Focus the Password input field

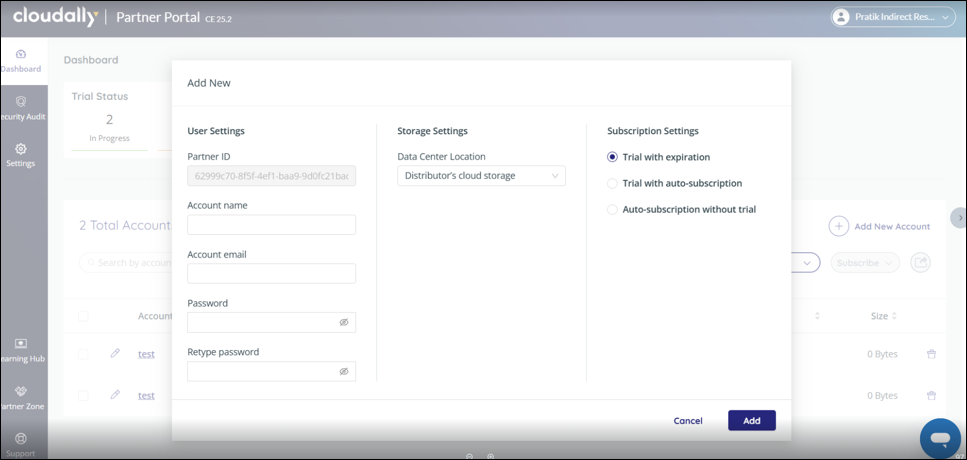pos(271,322)
